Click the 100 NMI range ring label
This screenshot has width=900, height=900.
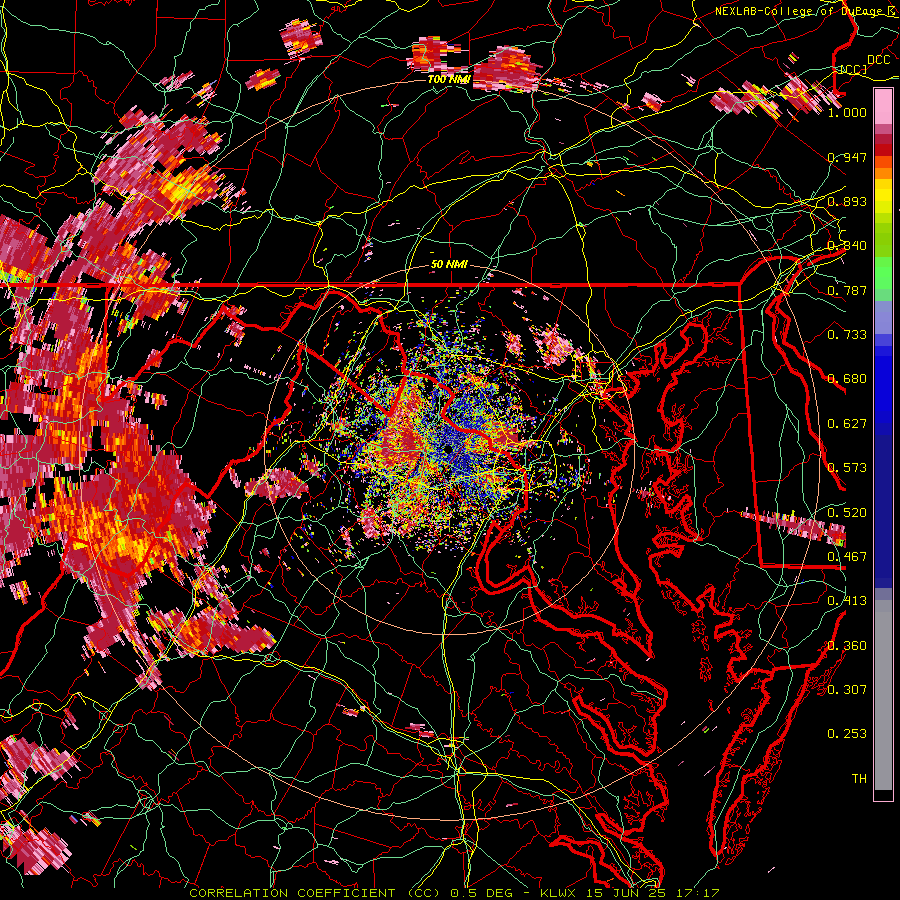click(x=449, y=79)
